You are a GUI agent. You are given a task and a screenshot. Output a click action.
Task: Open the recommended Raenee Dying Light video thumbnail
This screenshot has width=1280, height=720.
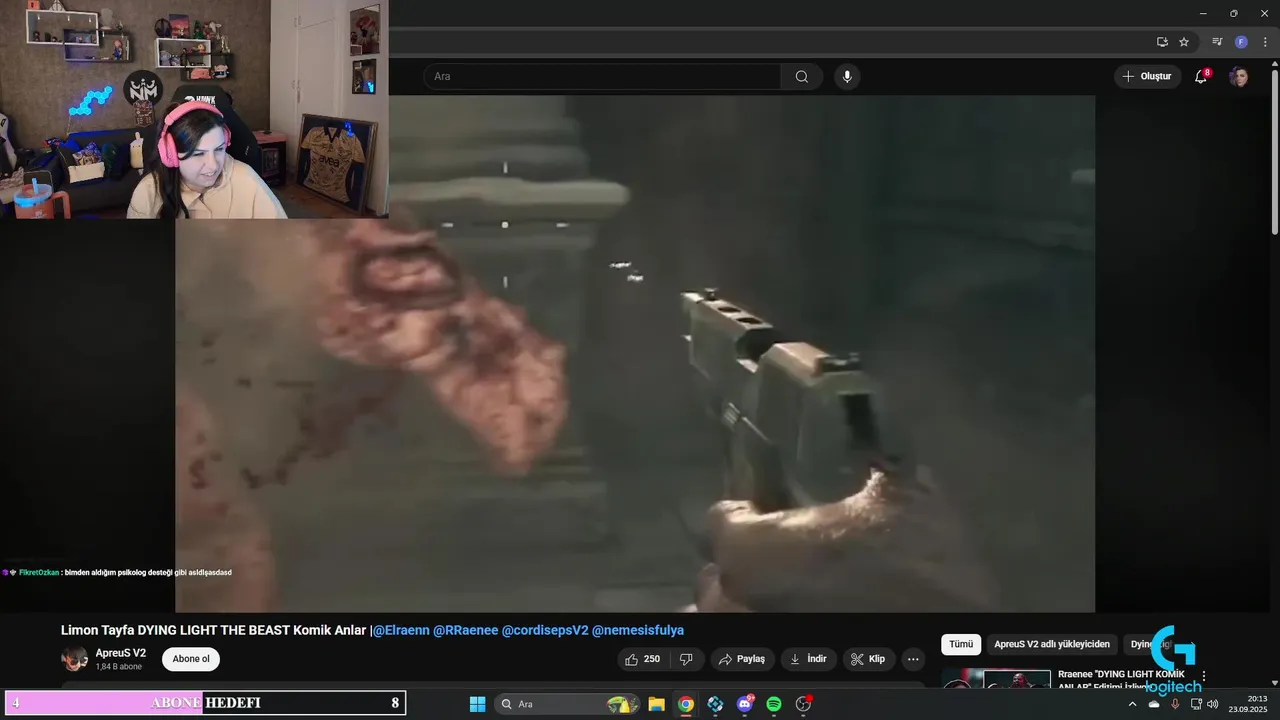(x=996, y=679)
